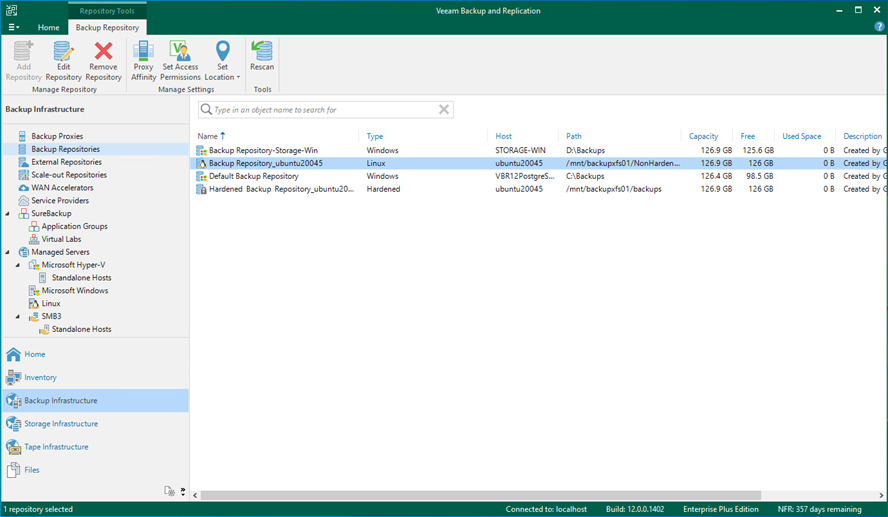This screenshot has width=888, height=517.
Task: Sort by the Name column header
Action: click(208, 136)
